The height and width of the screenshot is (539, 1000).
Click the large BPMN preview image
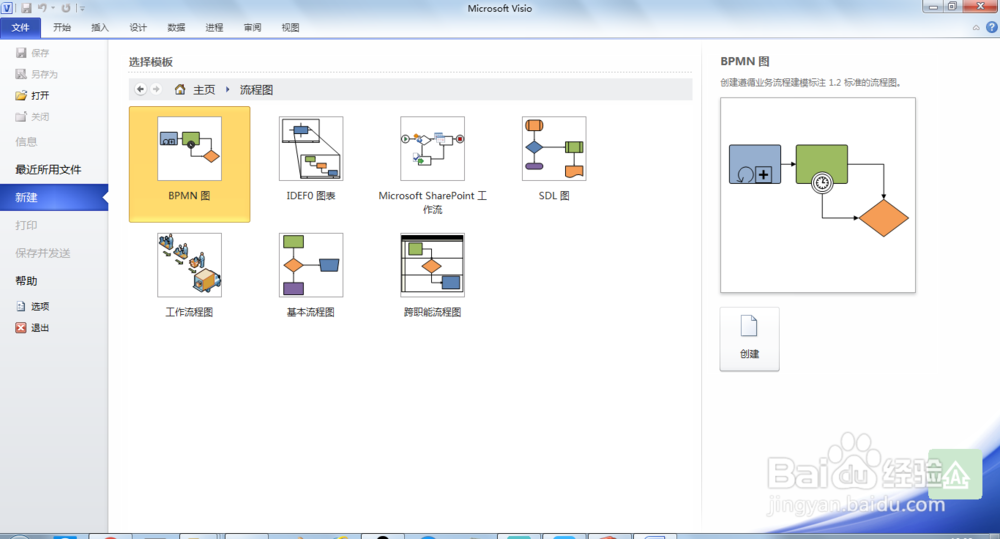[818, 195]
